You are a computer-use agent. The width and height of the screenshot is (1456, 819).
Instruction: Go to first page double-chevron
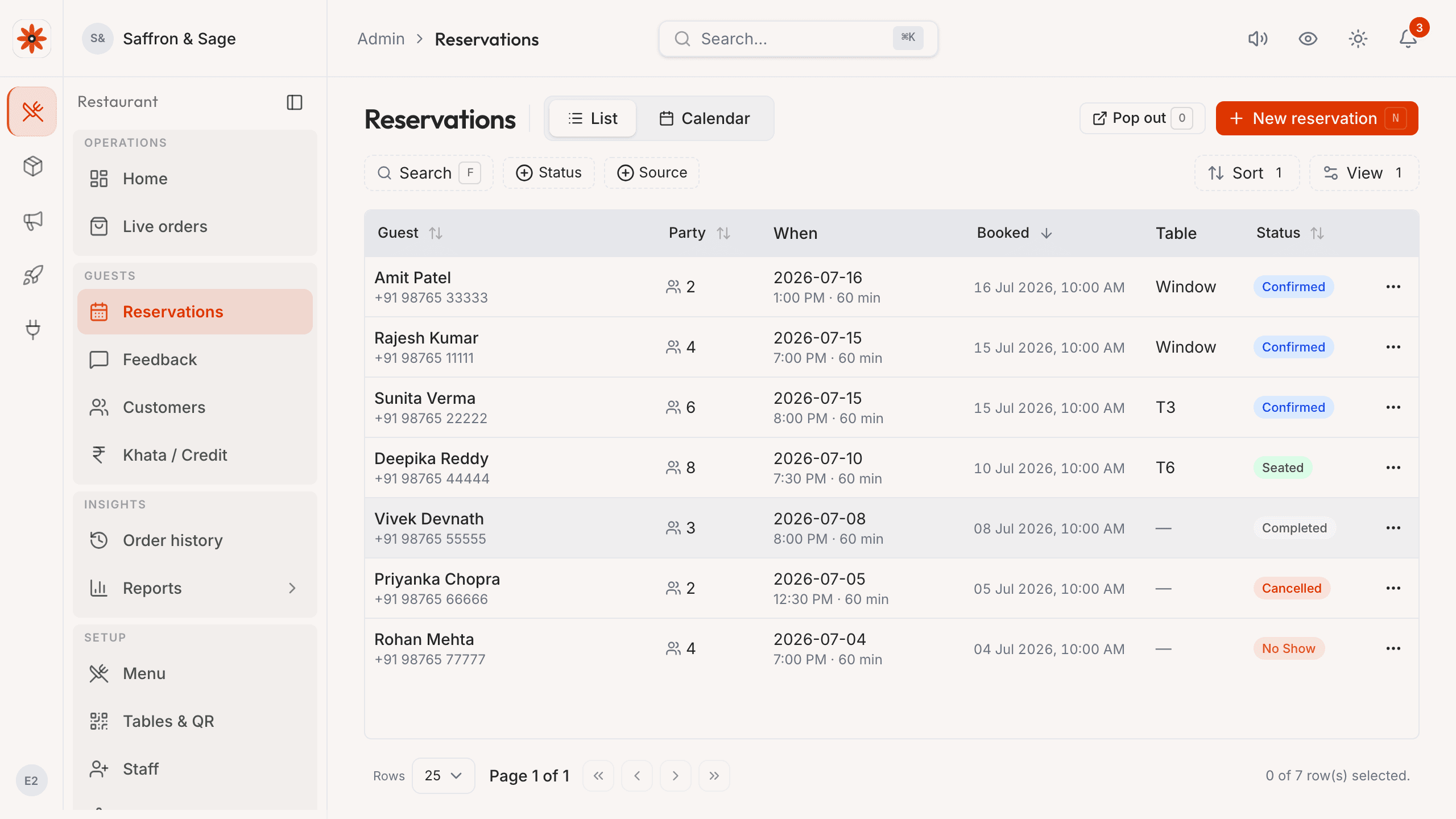click(x=598, y=776)
